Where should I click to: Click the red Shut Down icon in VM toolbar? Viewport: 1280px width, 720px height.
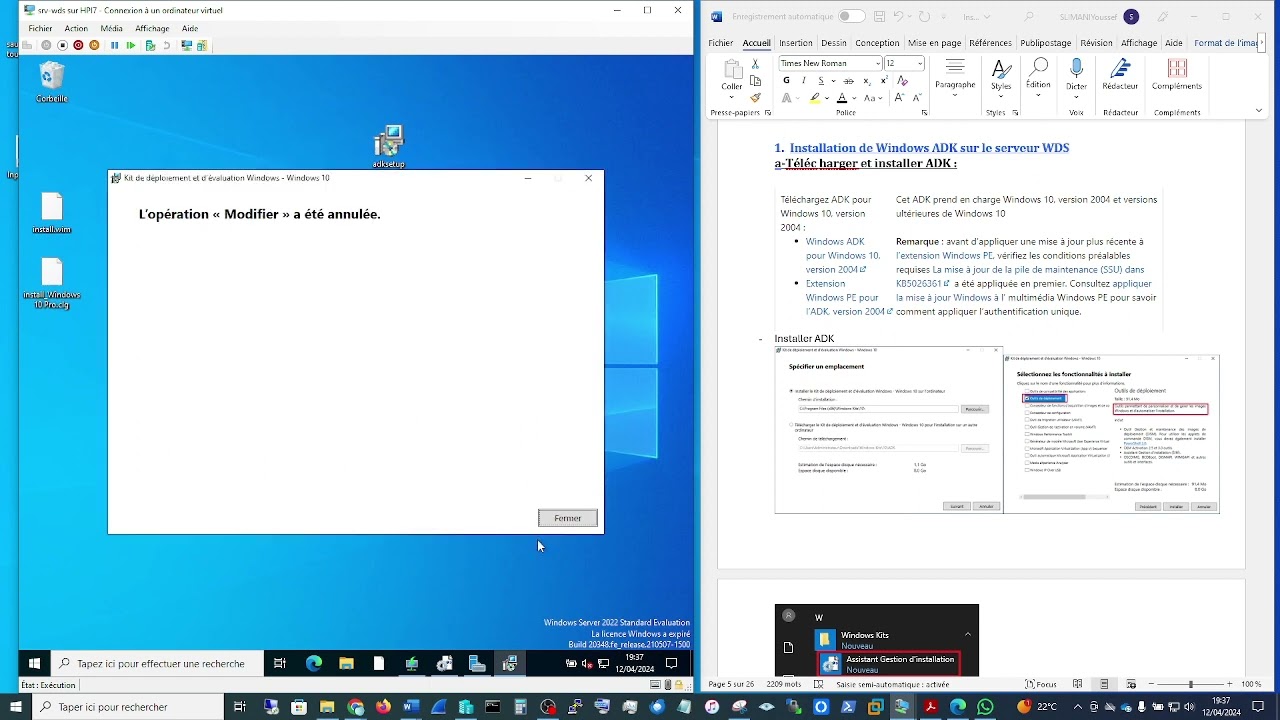tap(78, 45)
